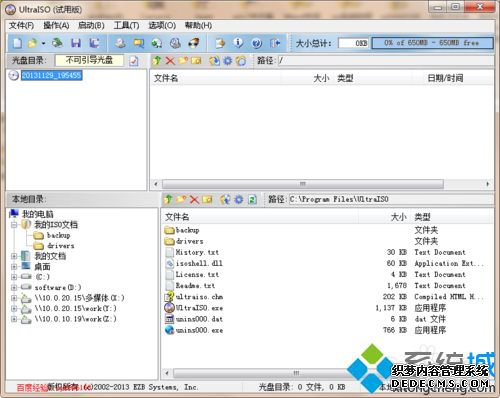The width and height of the screenshot is (500, 398).
Task: Expand the \\10.0.20.15\work(Y:) node
Action: (x=14, y=308)
